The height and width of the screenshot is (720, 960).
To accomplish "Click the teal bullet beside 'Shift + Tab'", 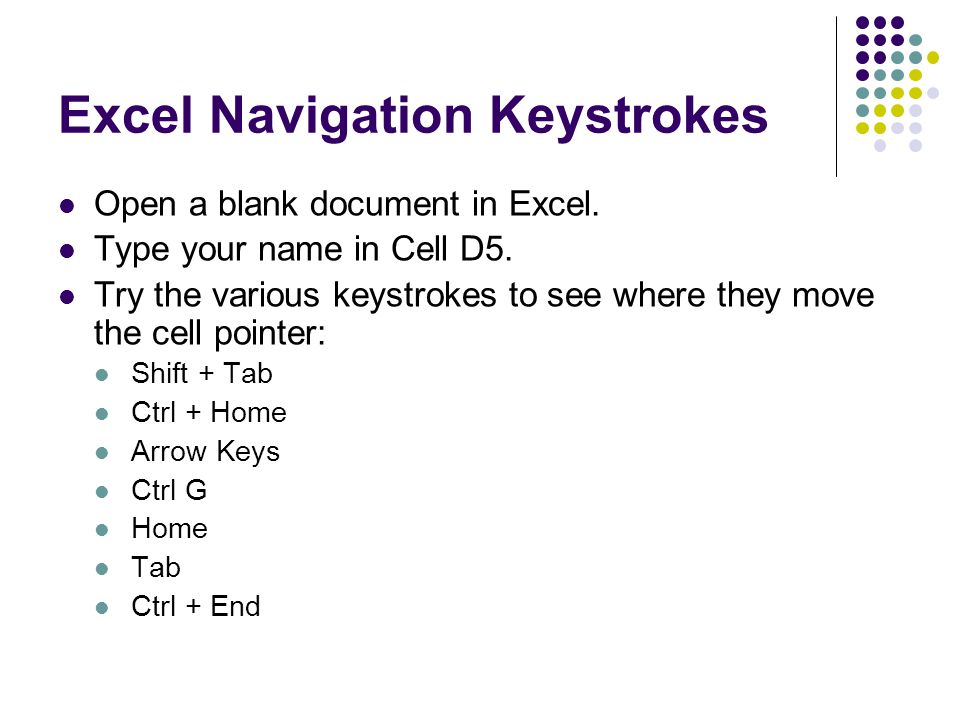I will click(102, 375).
